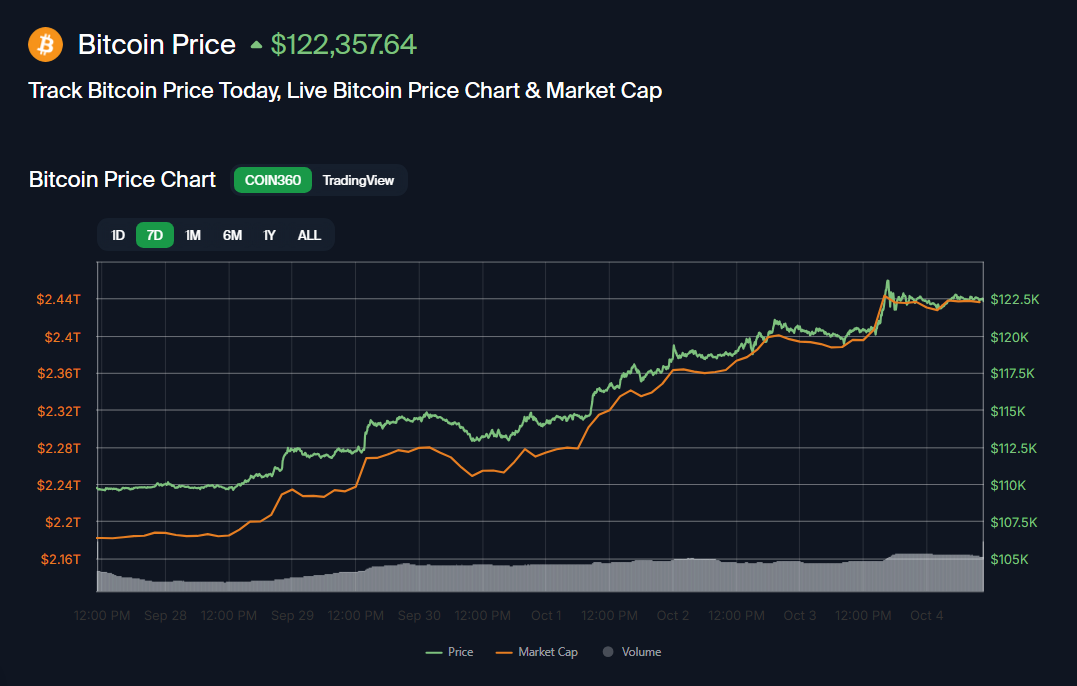Switch chart to 1M range
1077x686 pixels.
pos(193,235)
